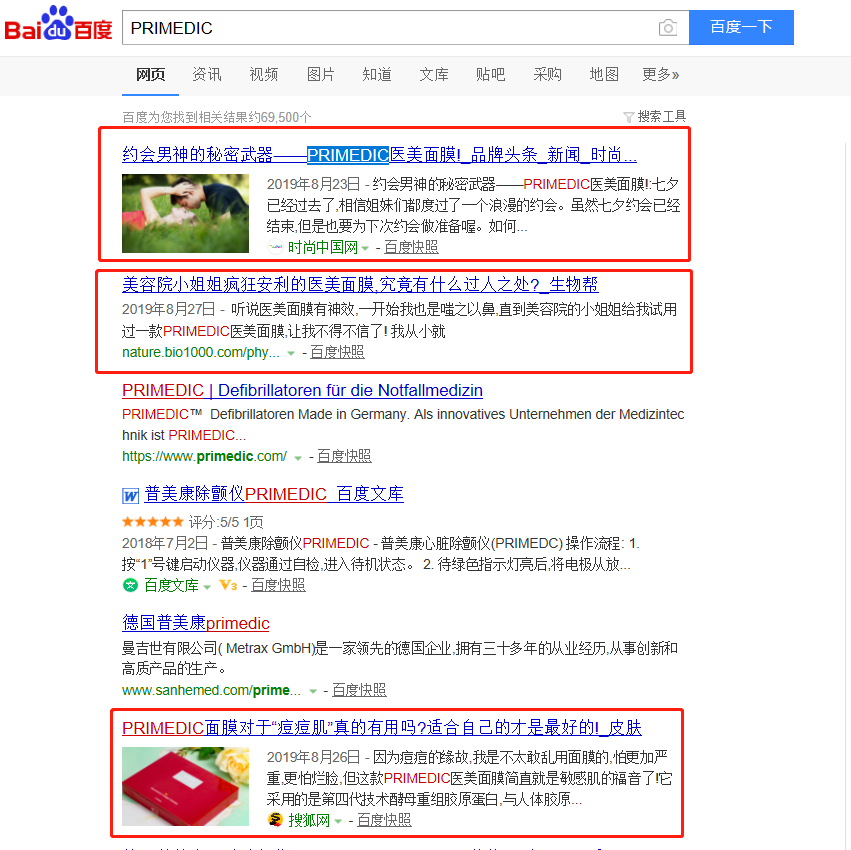
Task: Click the green 百度文库 source badge icon
Action: [x=130, y=585]
